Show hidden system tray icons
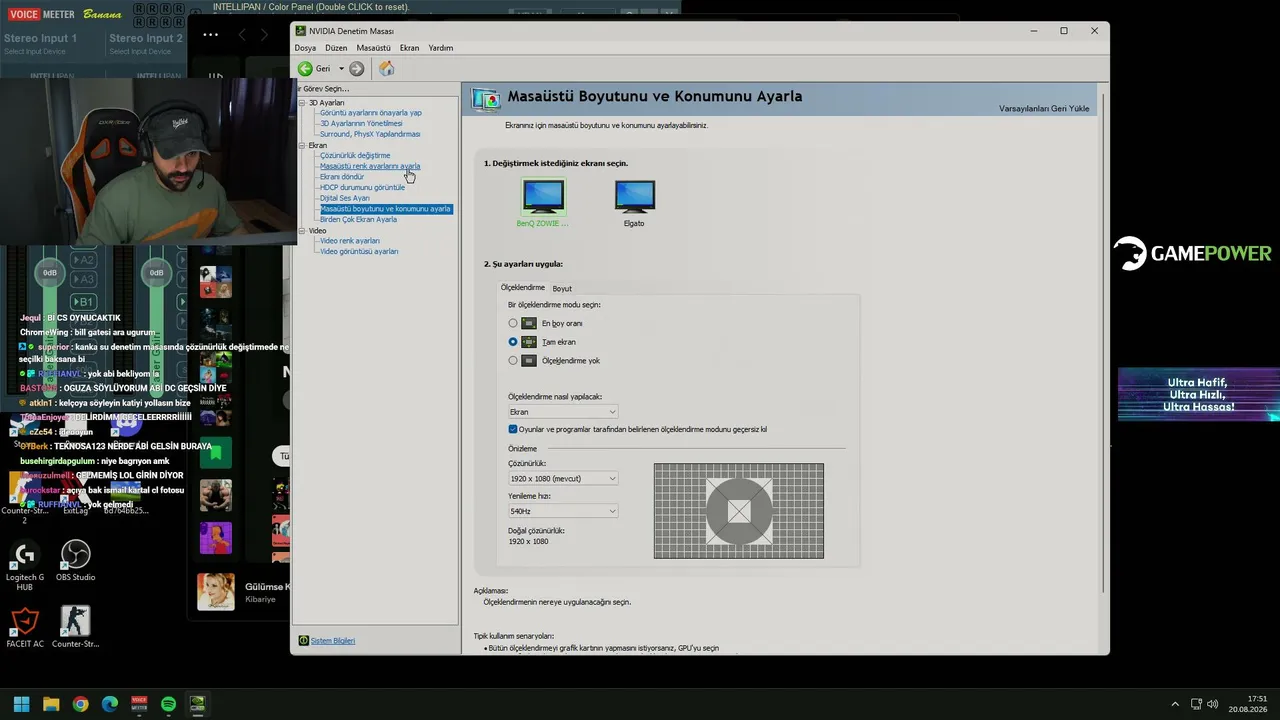The height and width of the screenshot is (720, 1280). [1175, 704]
